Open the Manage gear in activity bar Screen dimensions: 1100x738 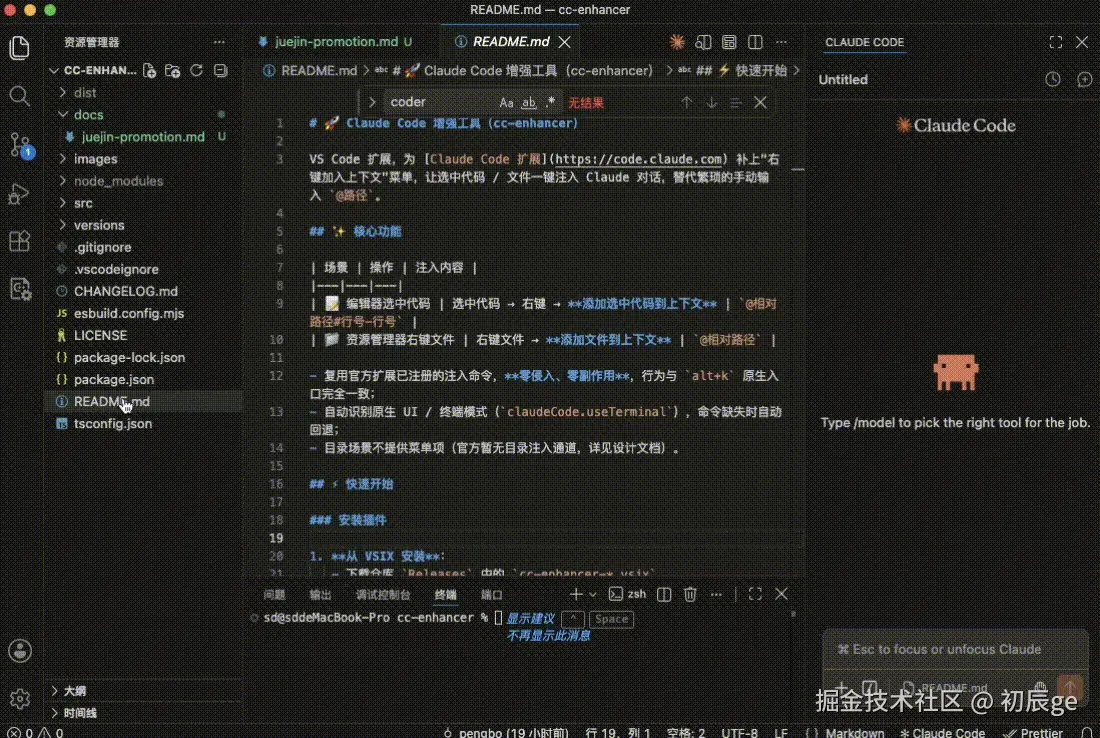20,699
